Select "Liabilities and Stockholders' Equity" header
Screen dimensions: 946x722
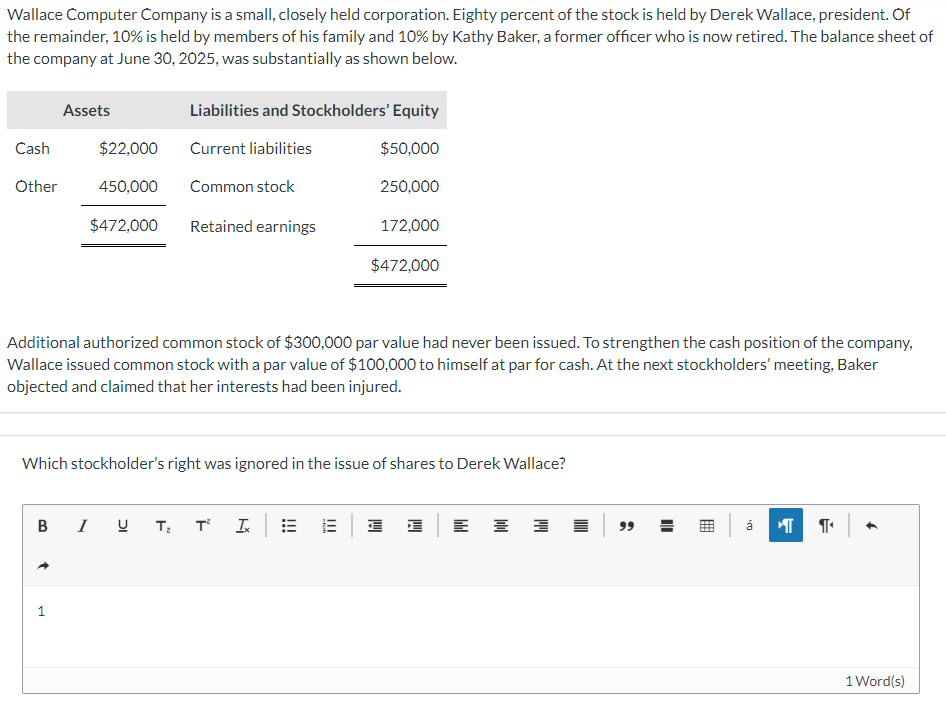[x=314, y=110]
